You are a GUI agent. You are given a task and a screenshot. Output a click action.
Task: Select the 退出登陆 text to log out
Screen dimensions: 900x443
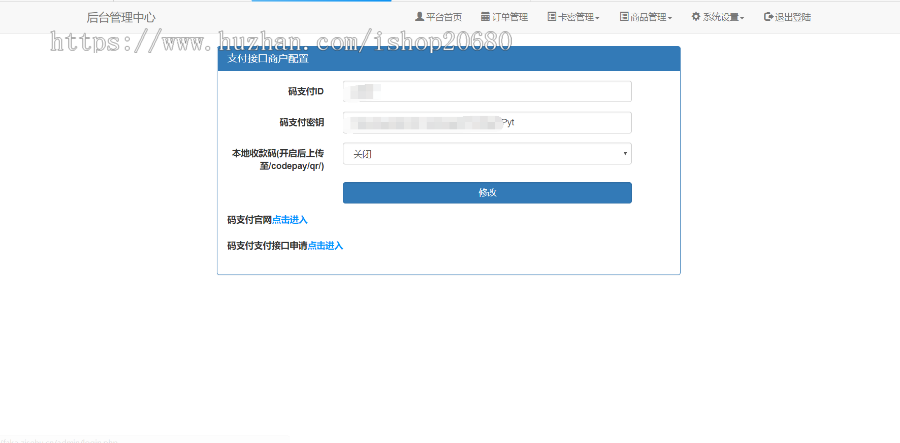[x=793, y=17]
